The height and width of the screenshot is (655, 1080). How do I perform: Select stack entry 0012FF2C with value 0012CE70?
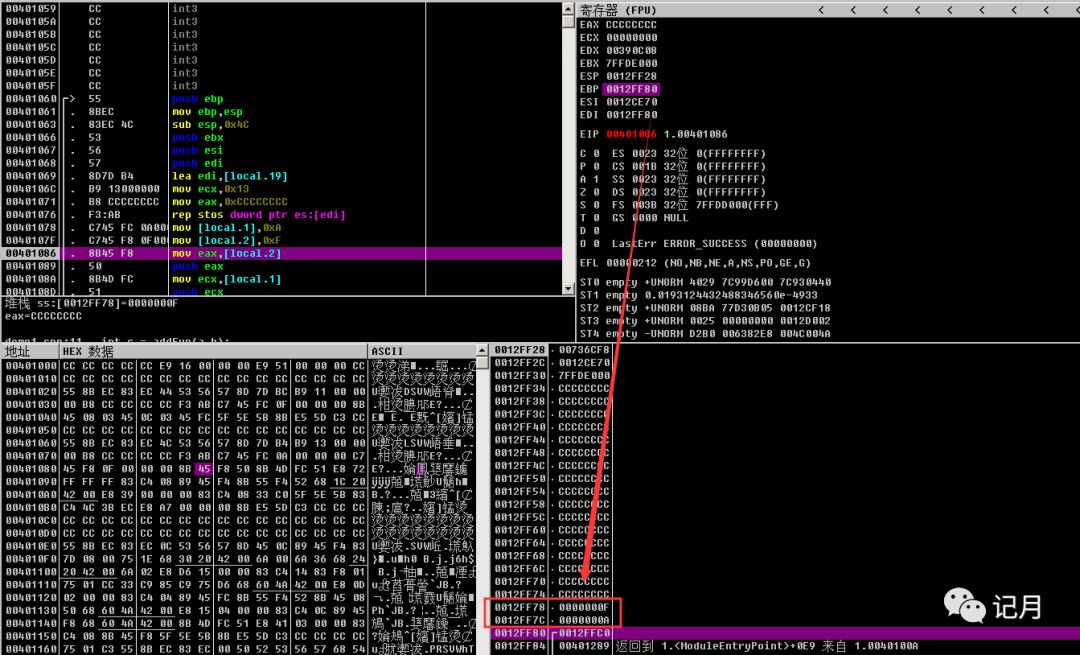[552, 362]
